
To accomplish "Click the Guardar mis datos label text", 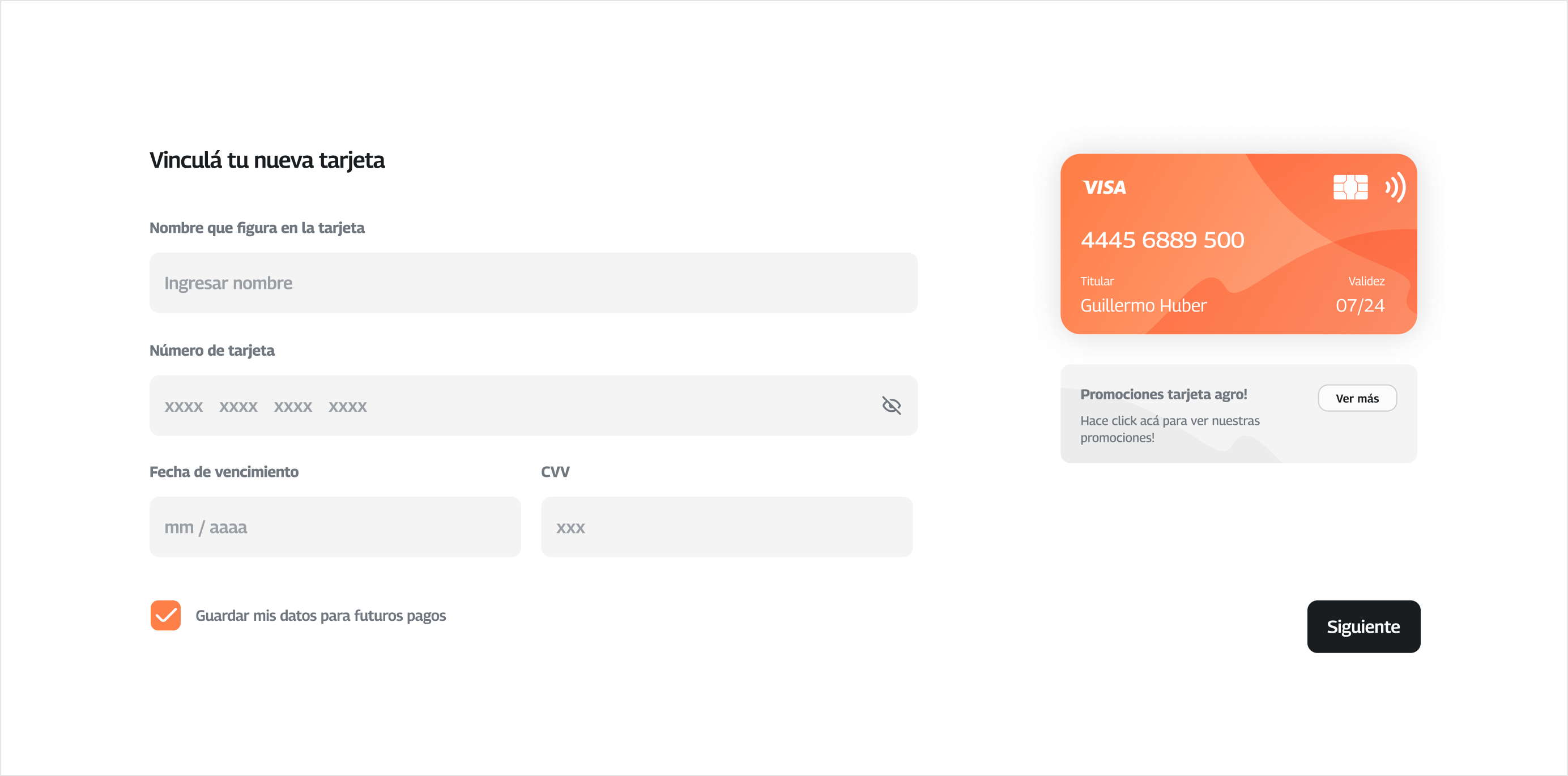I will coord(320,615).
